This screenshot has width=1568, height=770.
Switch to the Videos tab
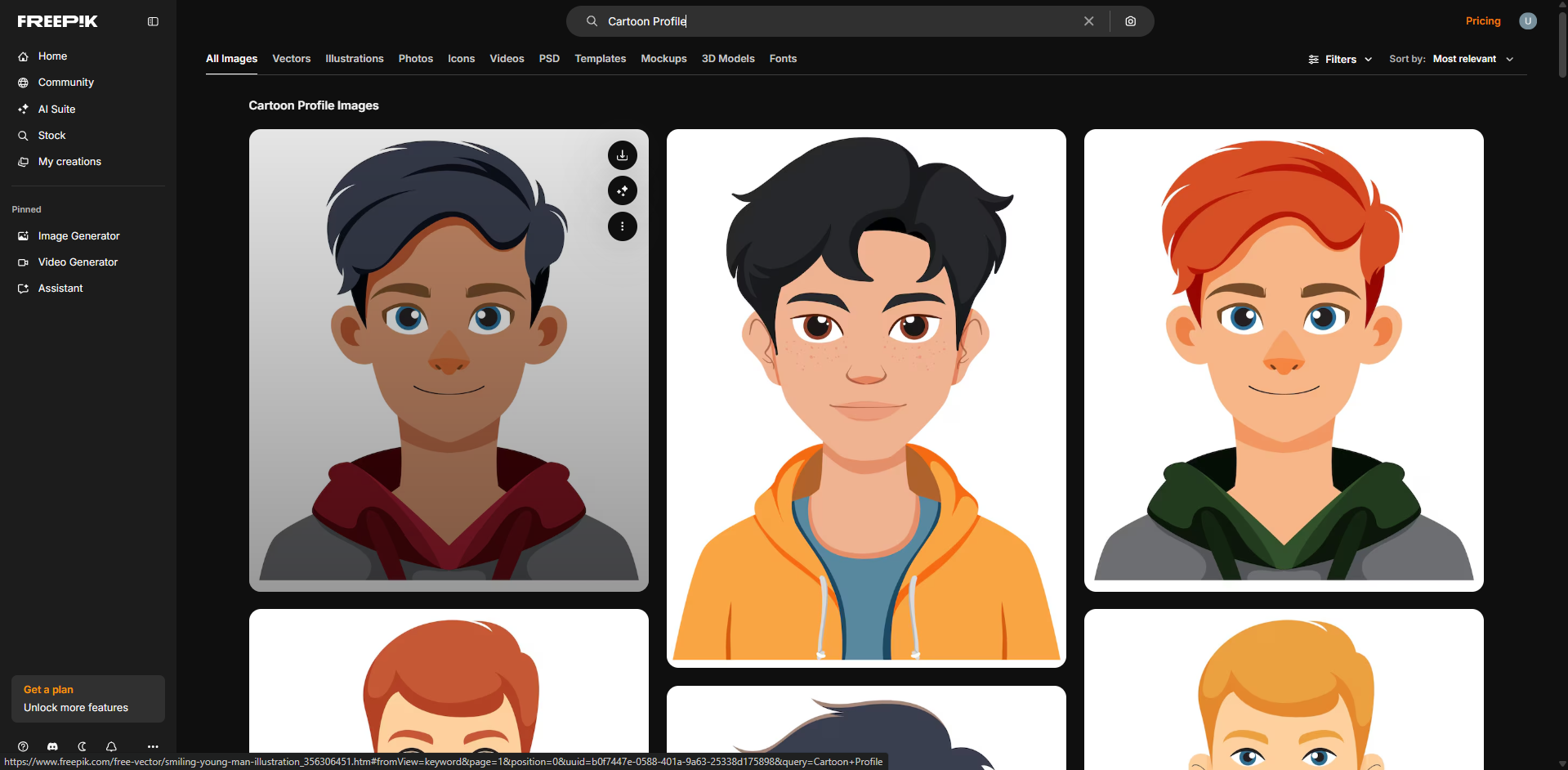[507, 59]
